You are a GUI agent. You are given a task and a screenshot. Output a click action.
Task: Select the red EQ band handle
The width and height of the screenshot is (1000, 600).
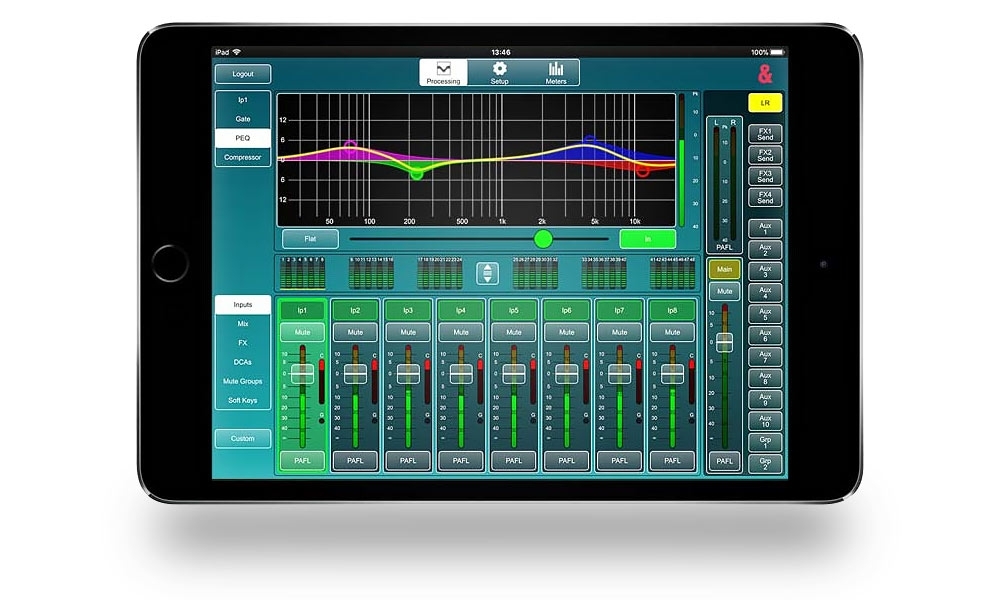tap(642, 171)
